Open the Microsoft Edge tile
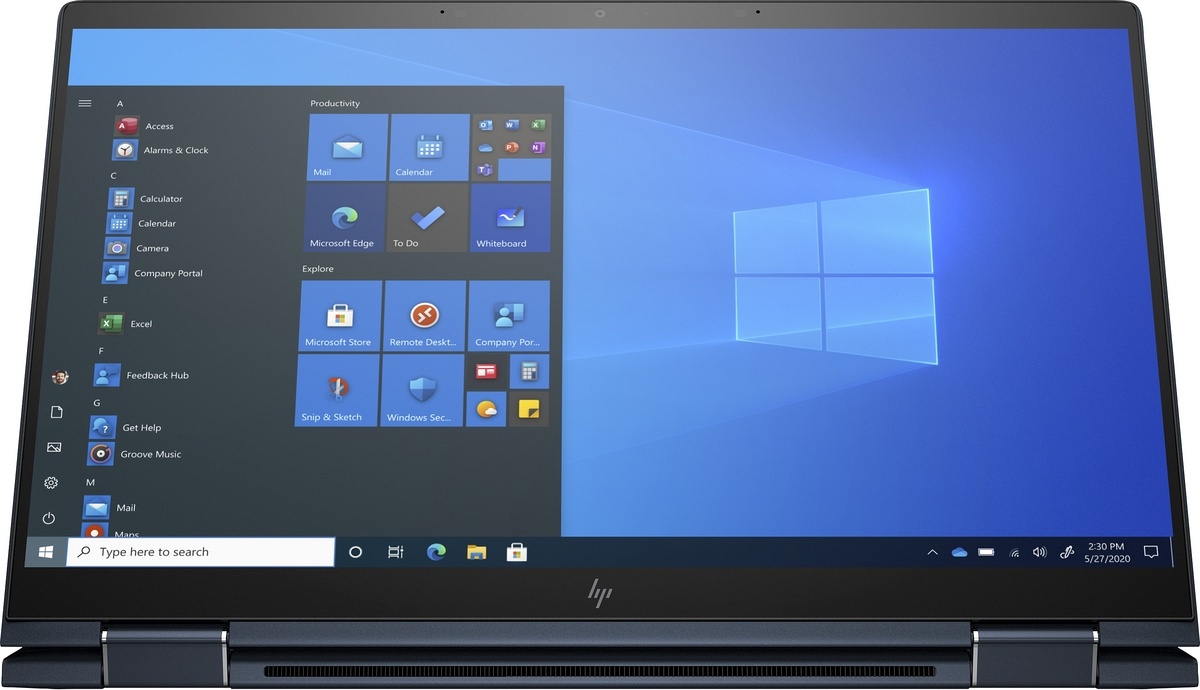Viewport: 1200px width, 690px height. click(x=345, y=218)
